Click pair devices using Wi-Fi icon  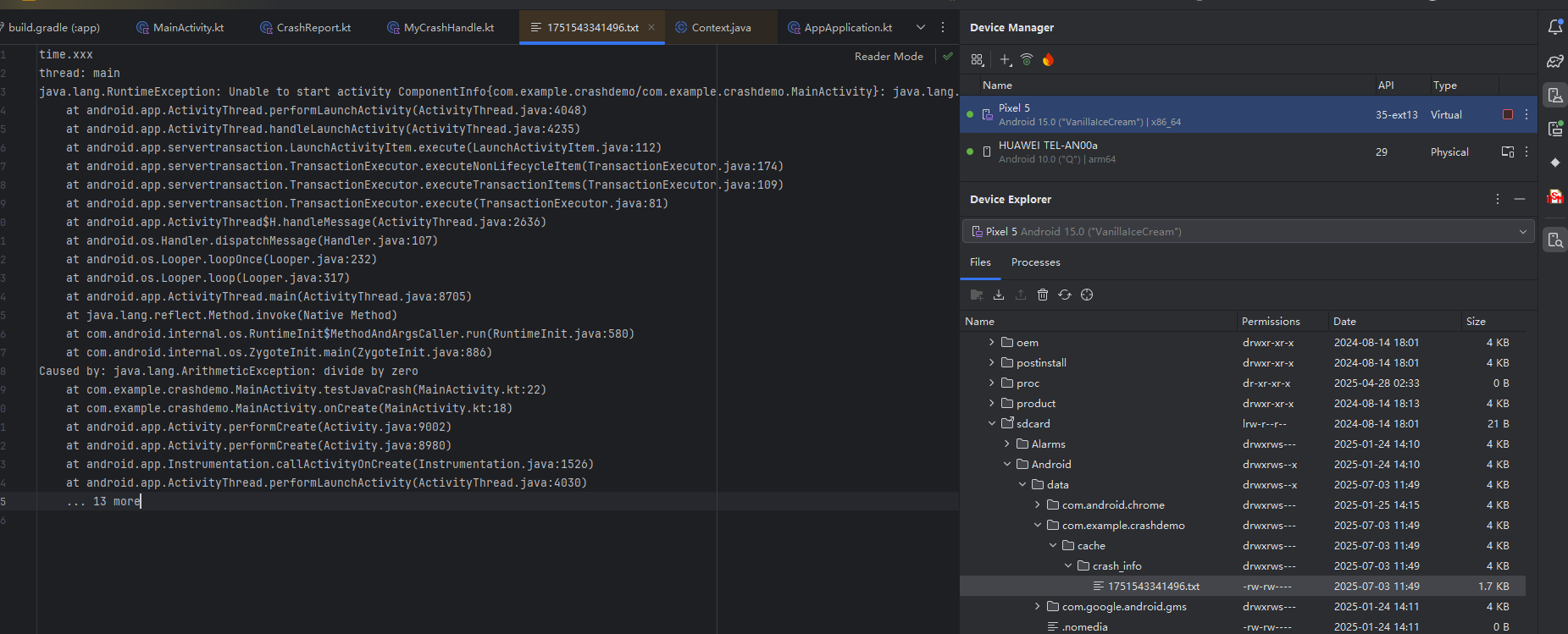click(1027, 59)
